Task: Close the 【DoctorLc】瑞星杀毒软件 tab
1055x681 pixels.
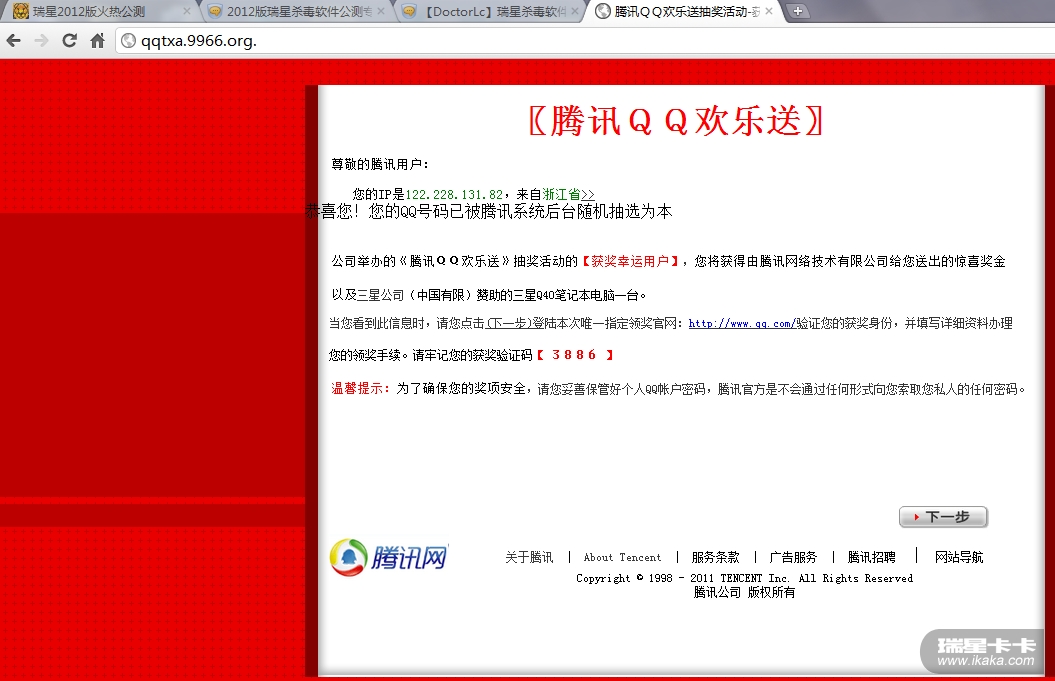Action: pyautogui.click(x=575, y=11)
